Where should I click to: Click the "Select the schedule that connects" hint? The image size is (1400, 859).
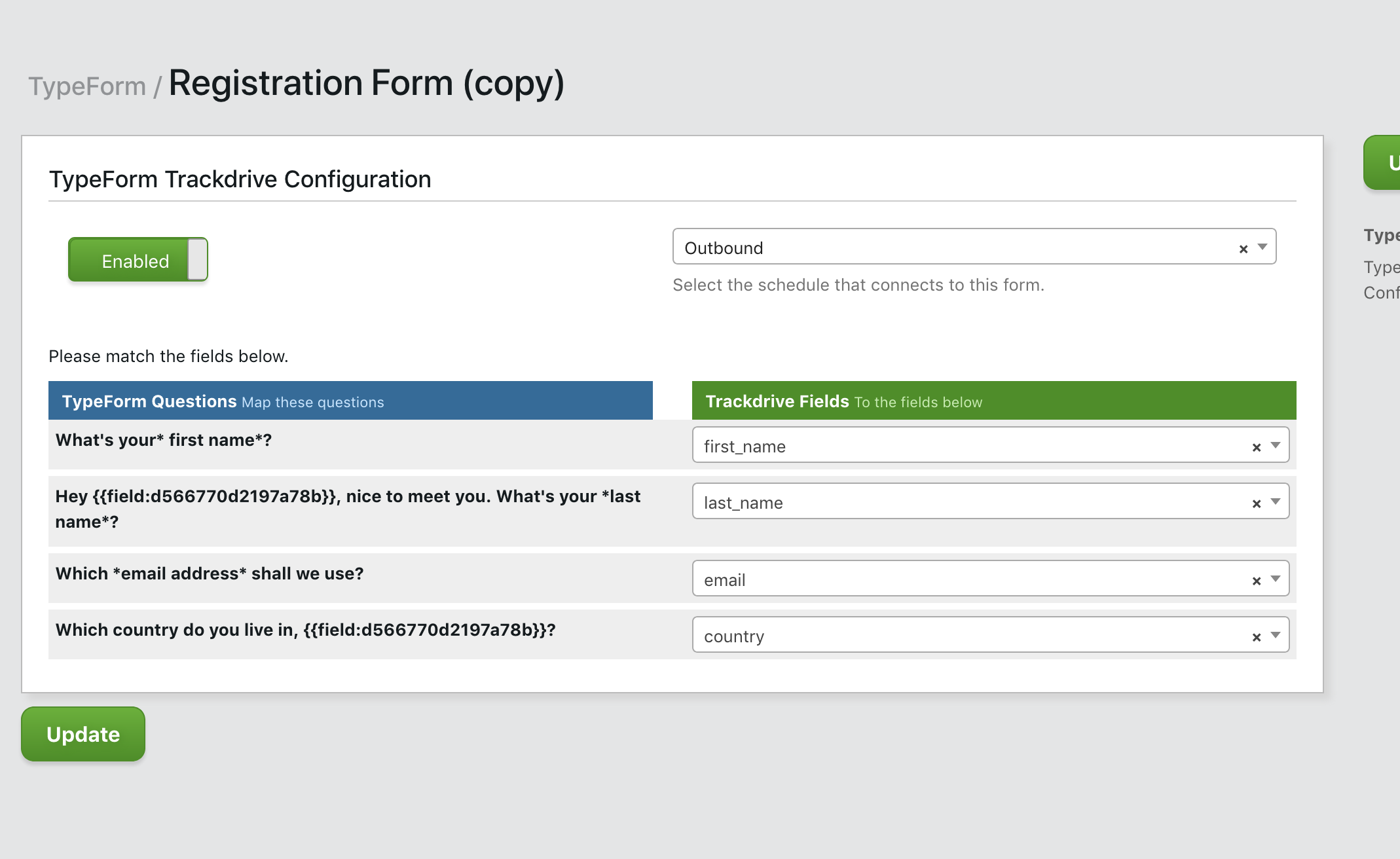[858, 285]
